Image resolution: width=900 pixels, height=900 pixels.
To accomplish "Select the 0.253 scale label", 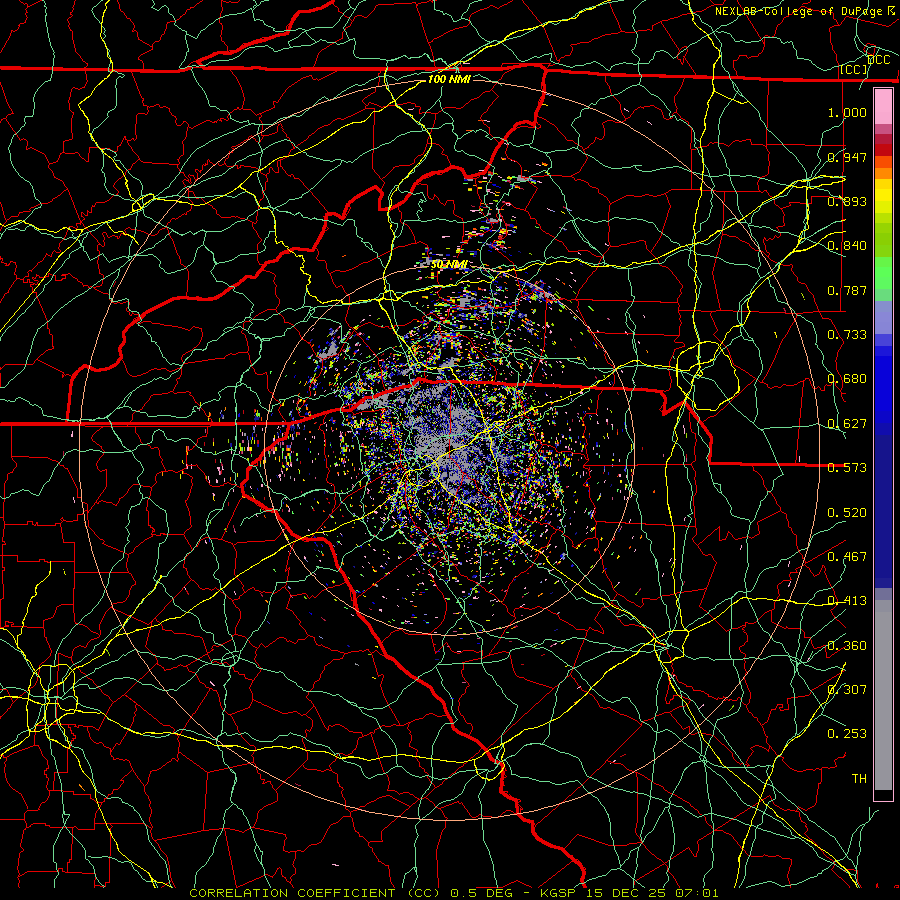I will point(847,734).
